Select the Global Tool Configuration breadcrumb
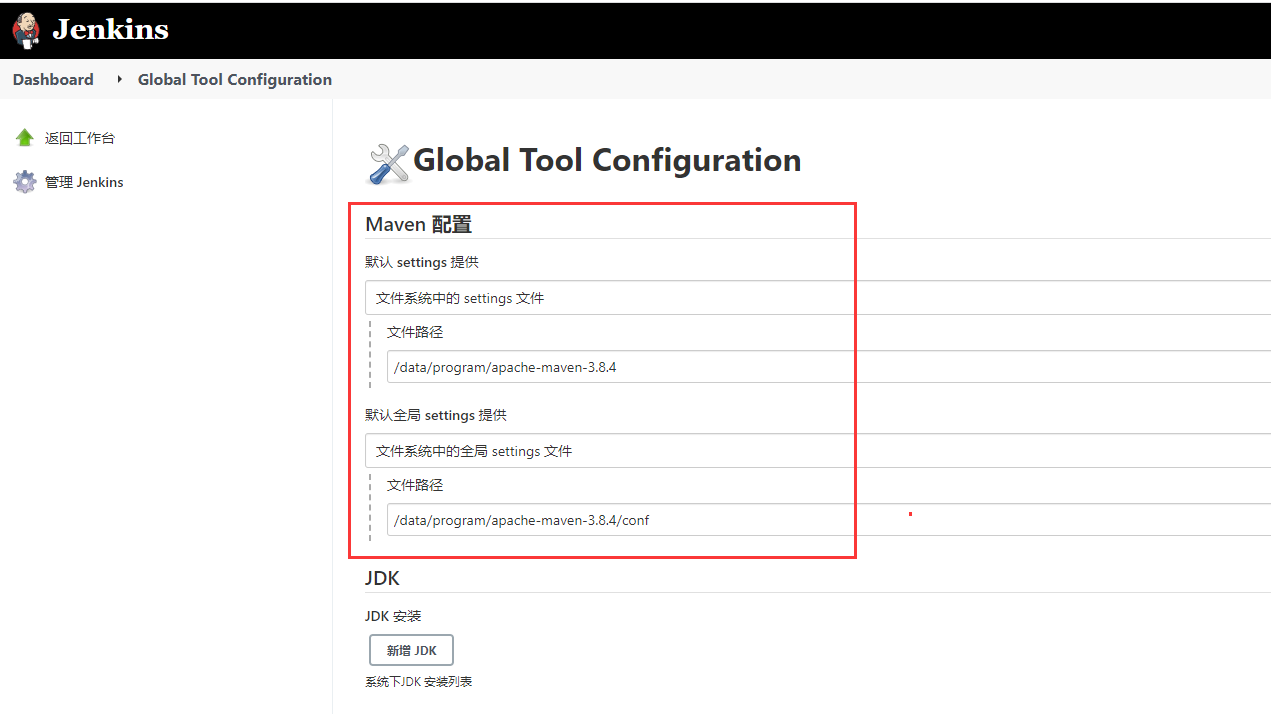The image size is (1271, 714). pyautogui.click(x=235, y=80)
